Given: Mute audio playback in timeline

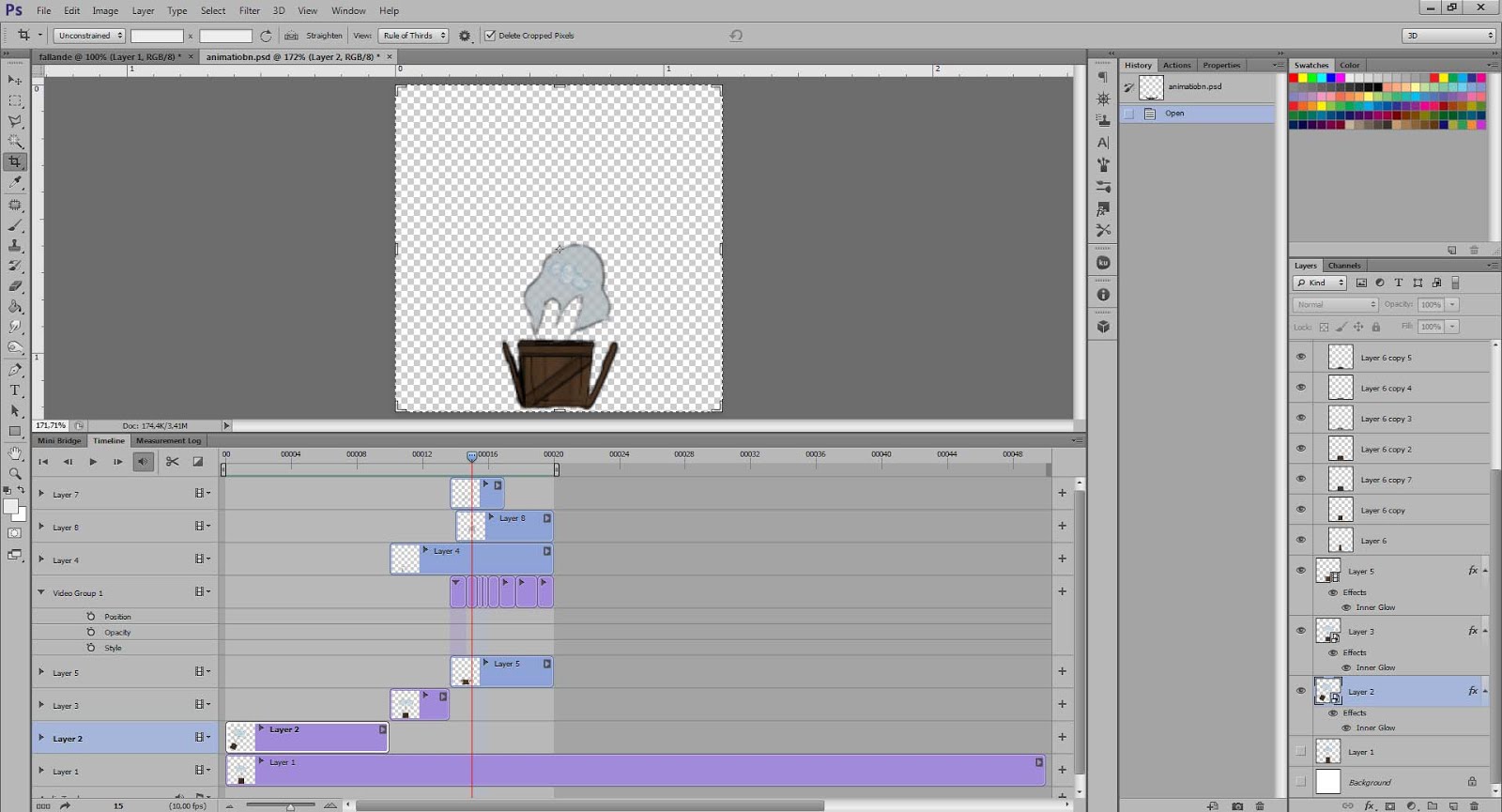Looking at the screenshot, I should [x=143, y=461].
